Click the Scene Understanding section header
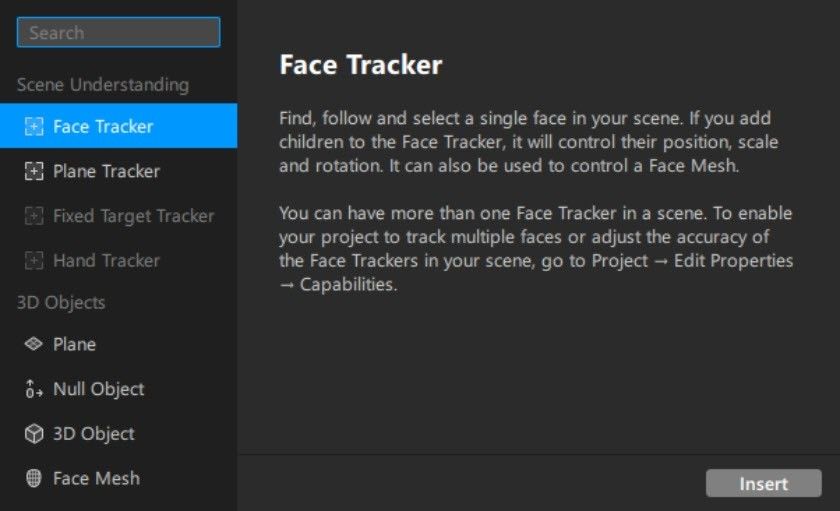The width and height of the screenshot is (840, 511). point(103,85)
